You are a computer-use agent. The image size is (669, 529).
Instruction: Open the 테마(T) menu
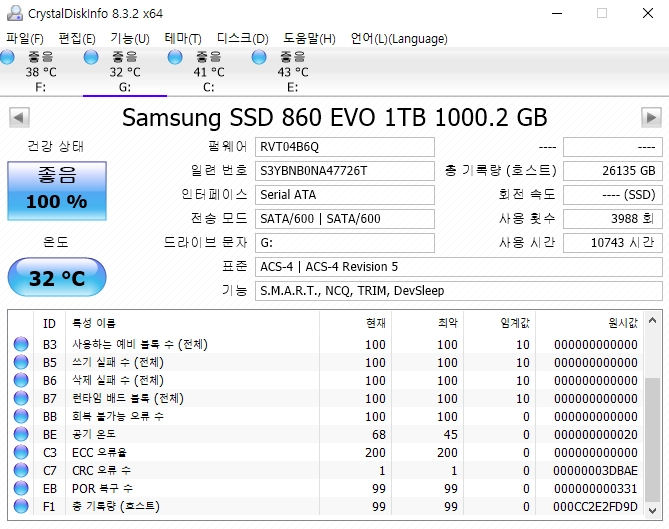click(x=183, y=39)
